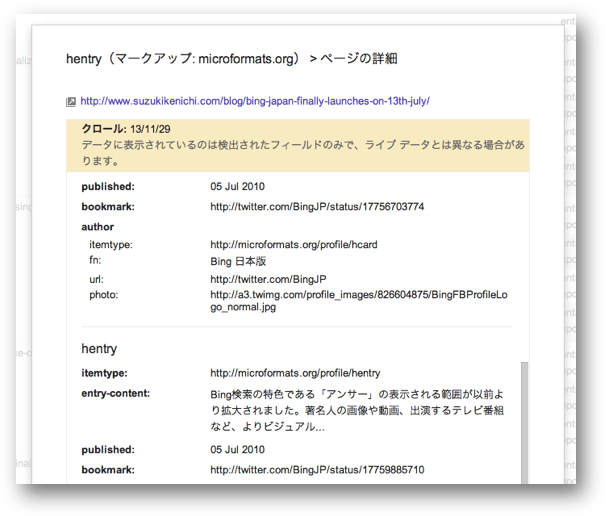Open the suzukikenichi.com blog post link
Image resolution: width=606 pixels, height=516 pixels.
[x=255, y=101]
